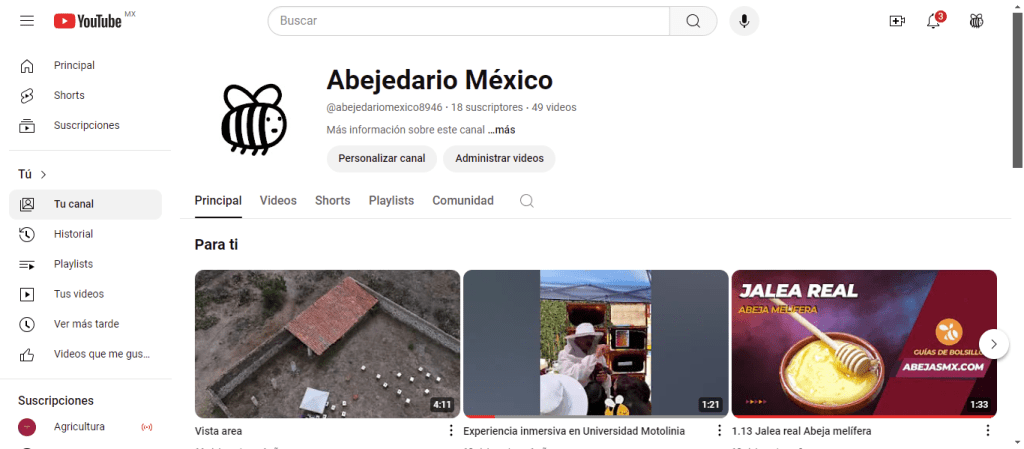Viewport: 1024px width, 449px height.
Task: Open Jalea Real video thumbnail
Action: pyautogui.click(x=863, y=343)
